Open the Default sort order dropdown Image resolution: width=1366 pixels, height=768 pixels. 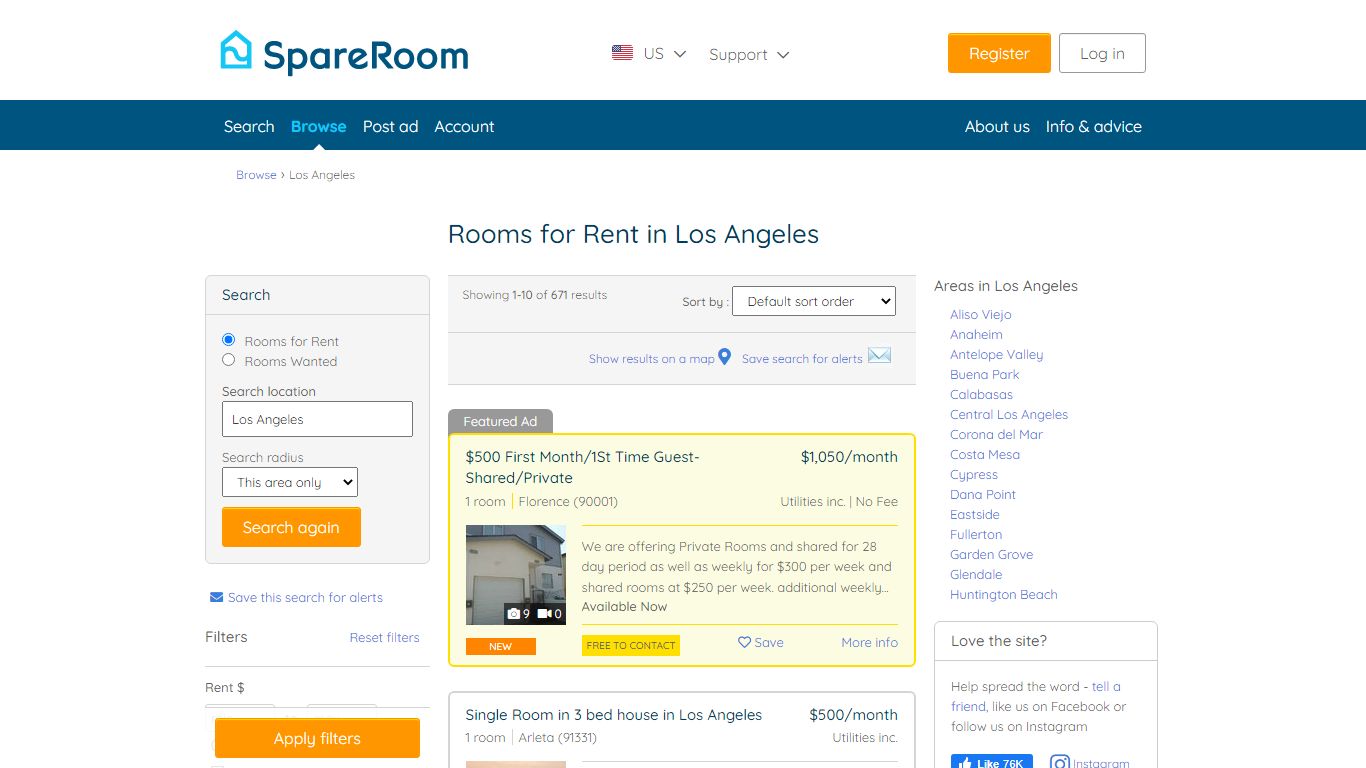click(814, 301)
